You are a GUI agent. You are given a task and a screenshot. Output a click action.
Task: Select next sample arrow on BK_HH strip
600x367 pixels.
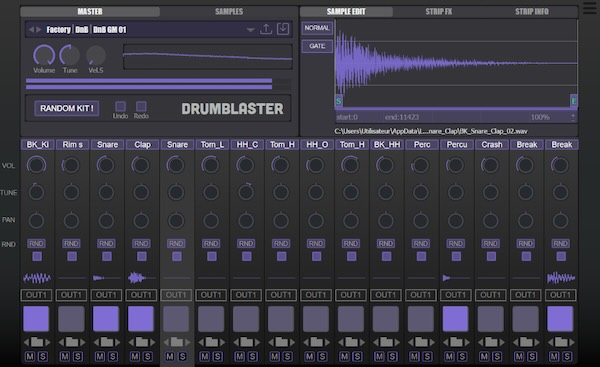coord(397,342)
